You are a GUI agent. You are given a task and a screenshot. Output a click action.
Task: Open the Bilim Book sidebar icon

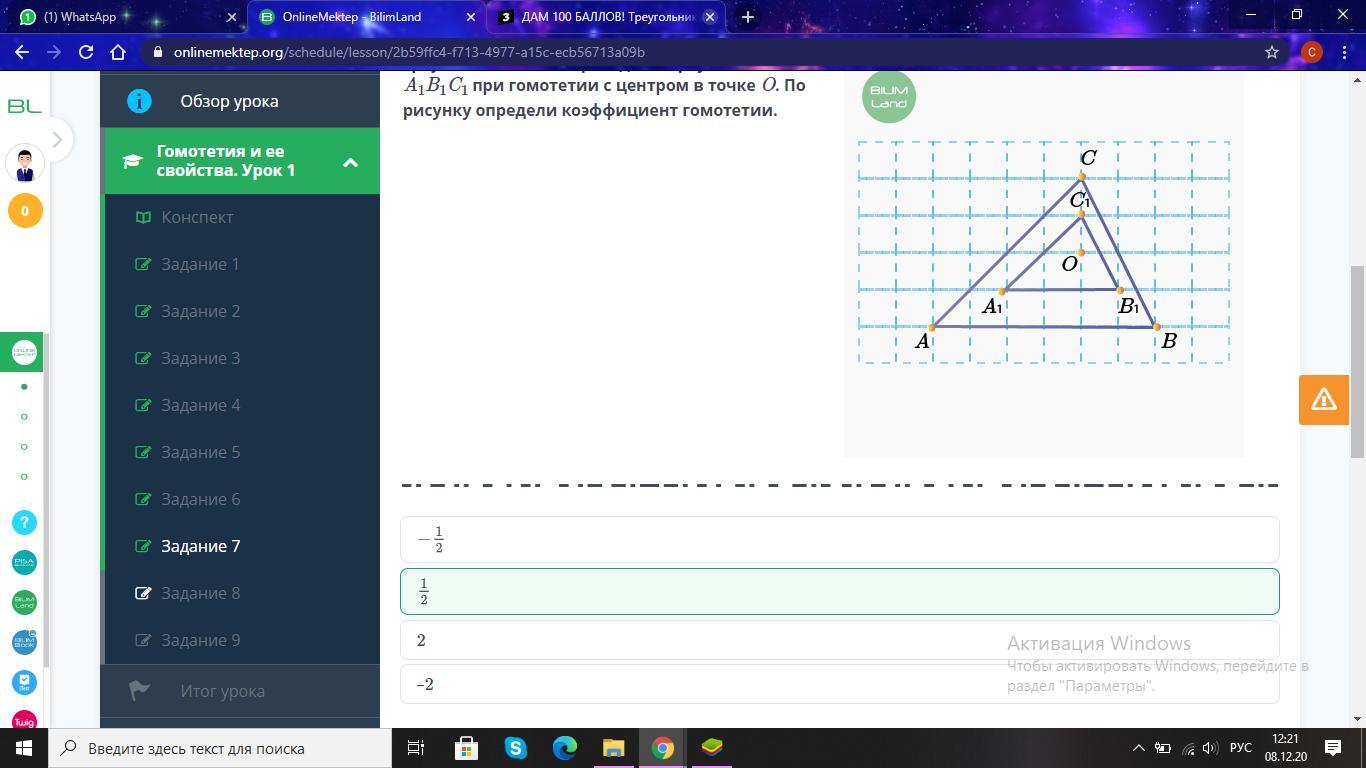[24, 642]
